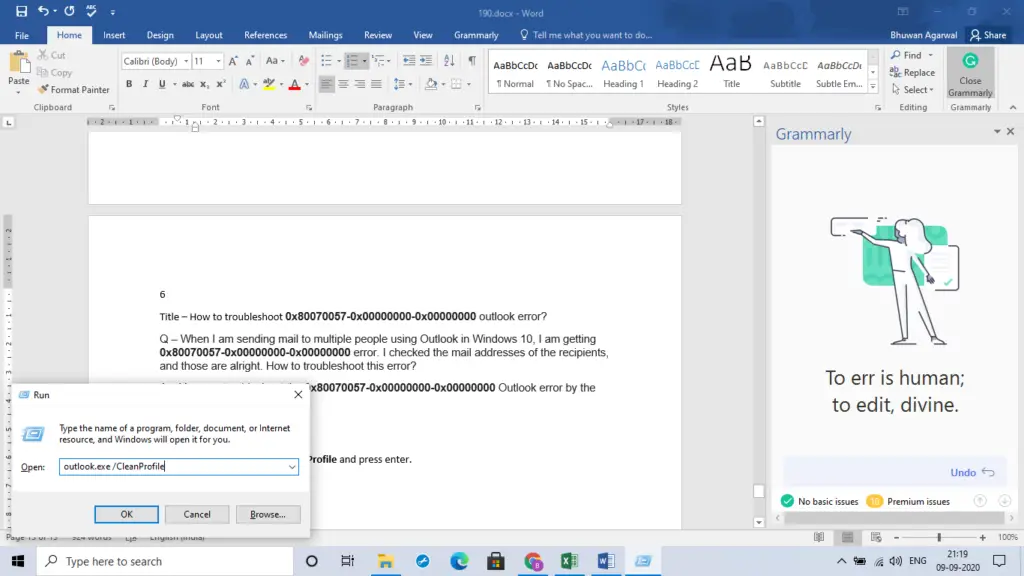This screenshot has height=576, width=1024.
Task: Apply the Title style
Action: (x=731, y=73)
